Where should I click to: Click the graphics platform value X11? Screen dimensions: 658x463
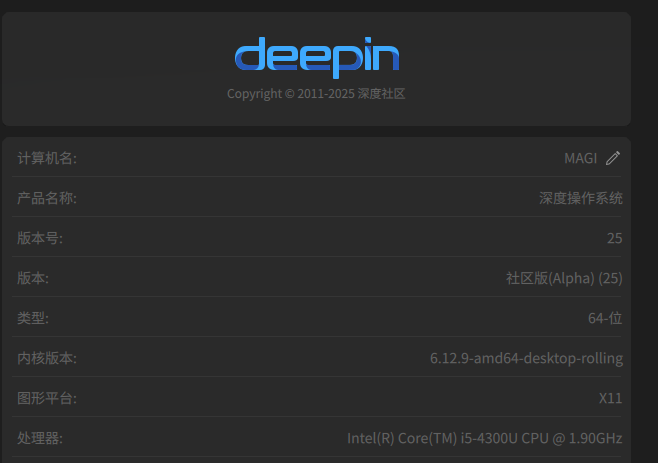point(610,398)
